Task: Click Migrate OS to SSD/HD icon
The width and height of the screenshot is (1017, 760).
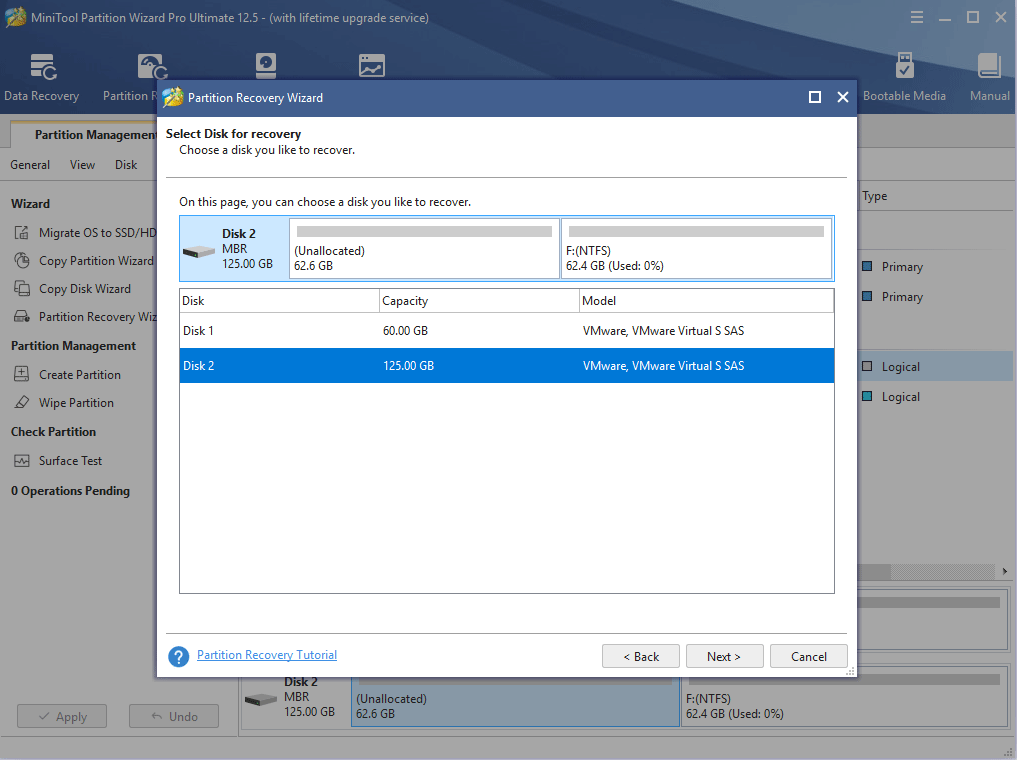Action: click(21, 233)
